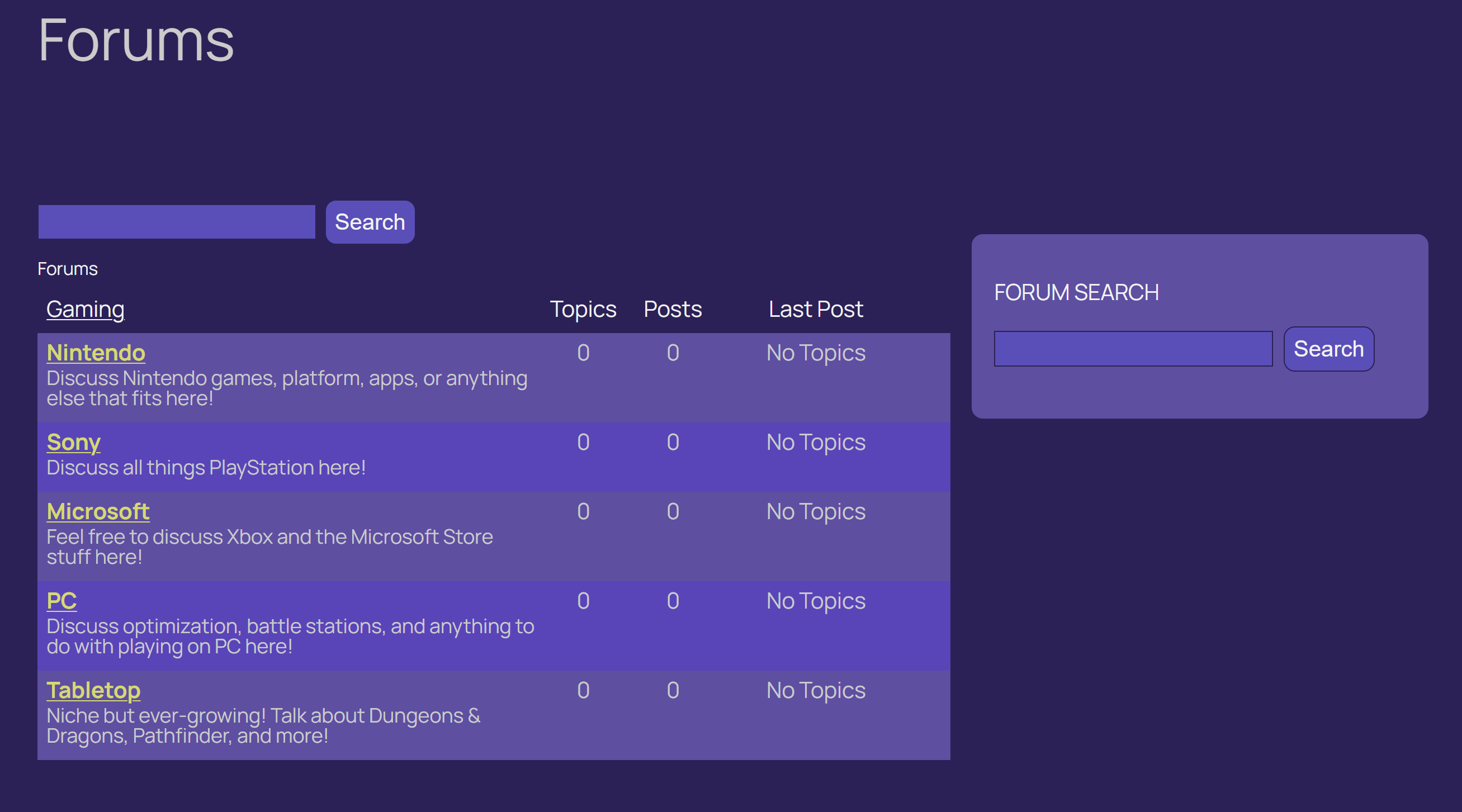Expand the Microsoft topics list
Screen dimensions: 1462x812
[x=98, y=511]
